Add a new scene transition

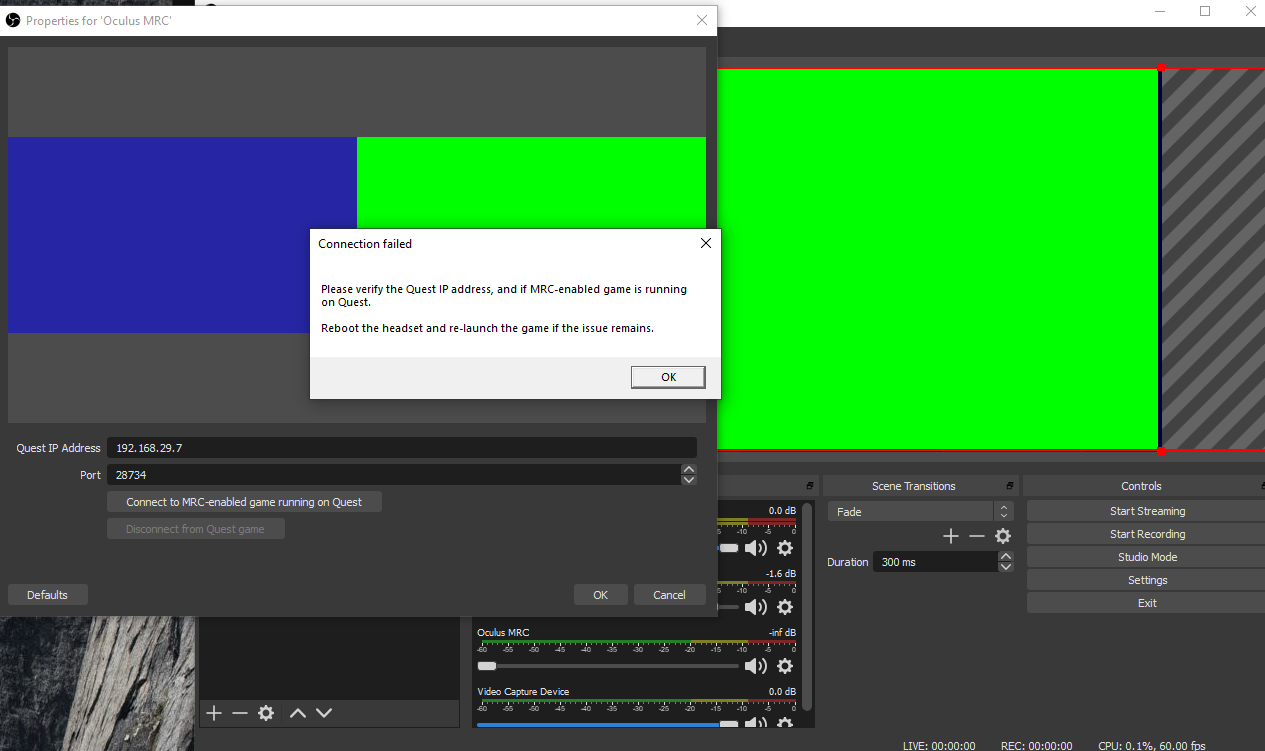click(950, 537)
